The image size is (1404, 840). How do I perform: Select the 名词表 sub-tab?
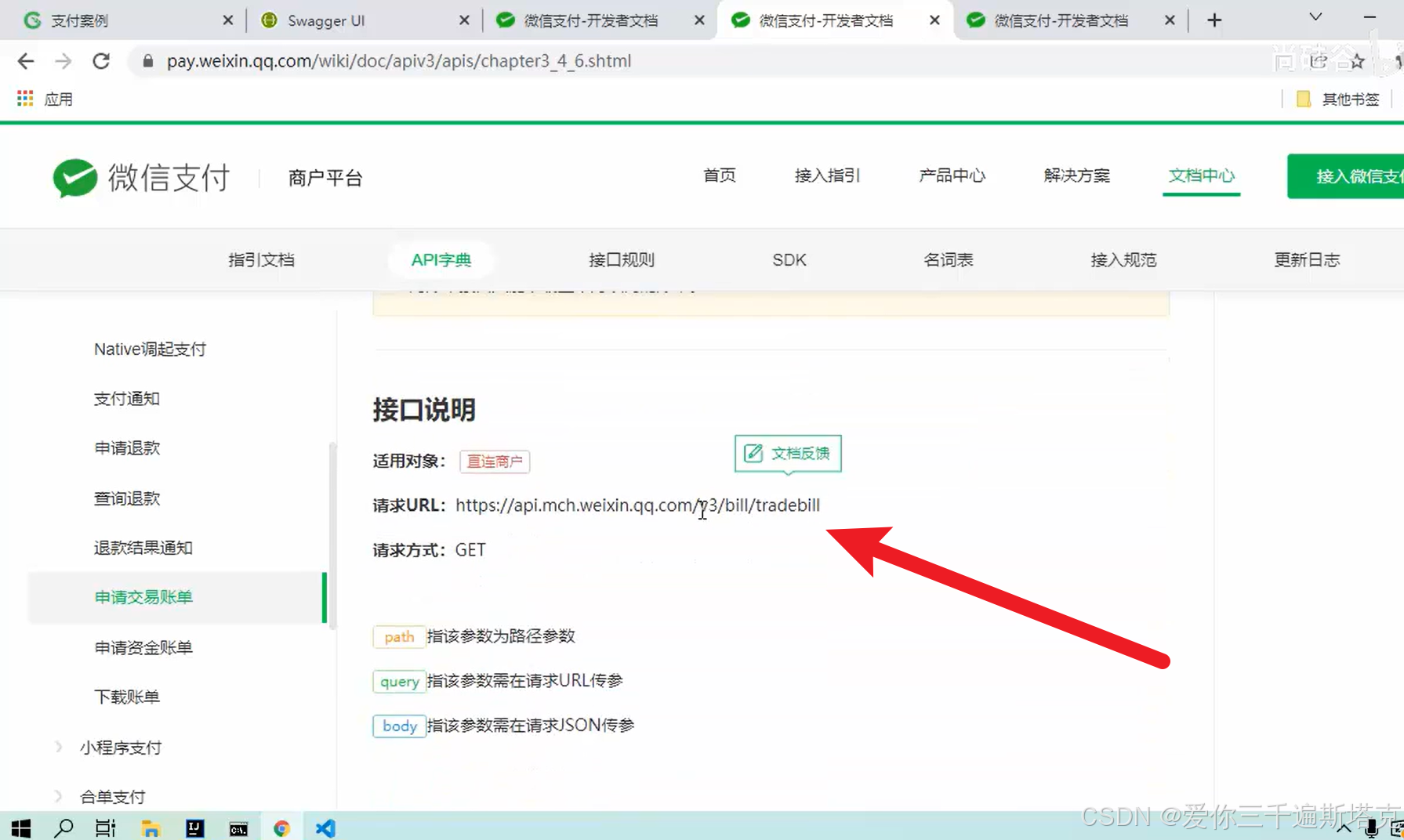[949, 260]
